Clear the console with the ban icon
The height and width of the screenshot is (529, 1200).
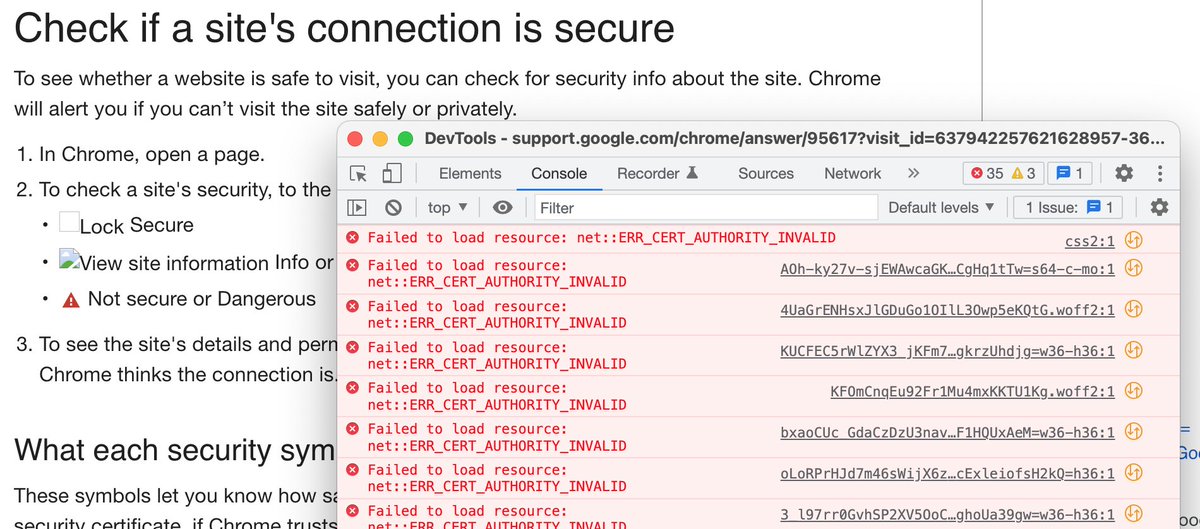[393, 208]
